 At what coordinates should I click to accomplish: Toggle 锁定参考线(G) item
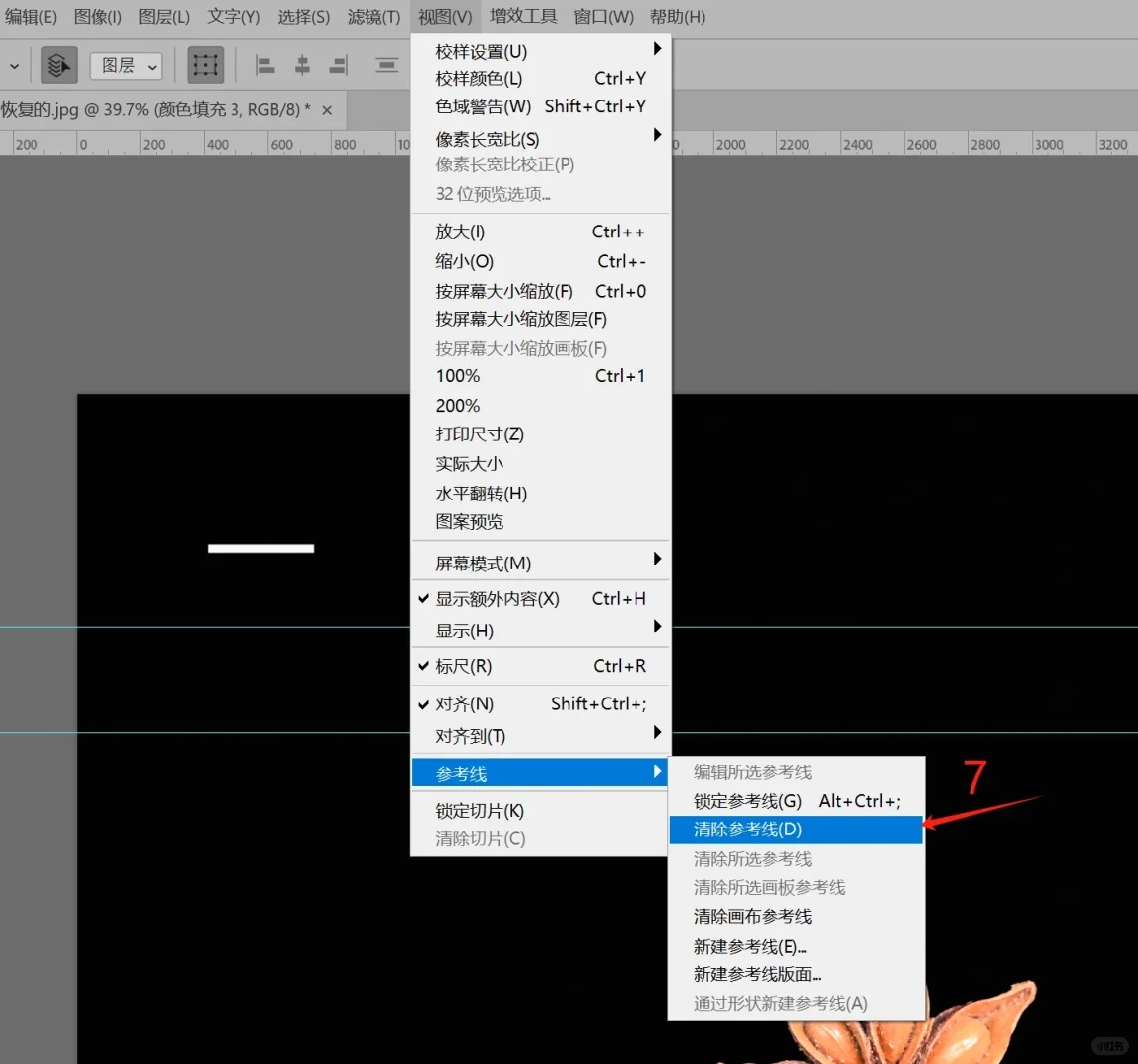click(796, 801)
